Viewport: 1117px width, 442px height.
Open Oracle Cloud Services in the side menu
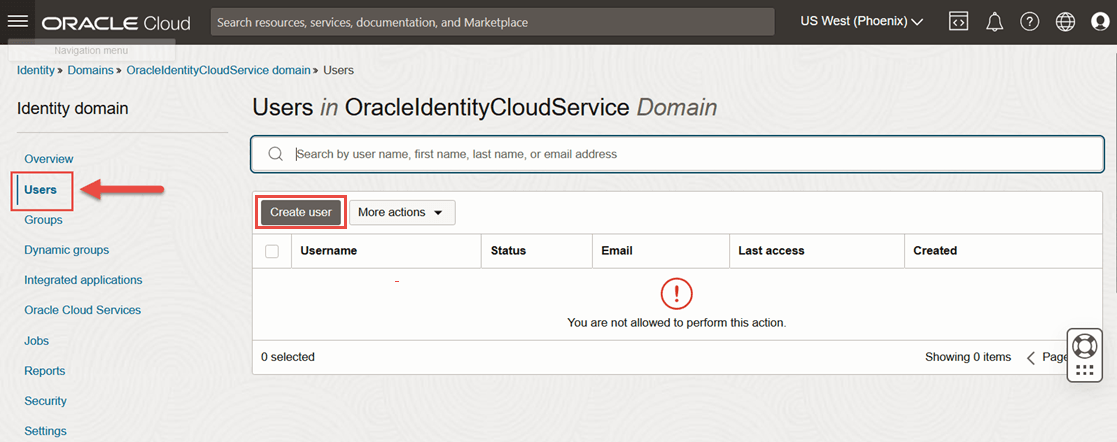(x=82, y=310)
